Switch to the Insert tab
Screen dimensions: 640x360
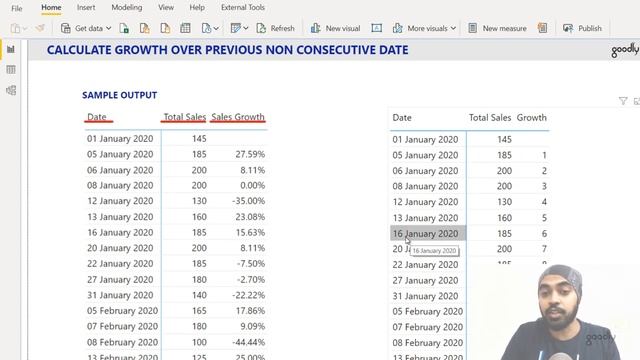[x=86, y=7]
